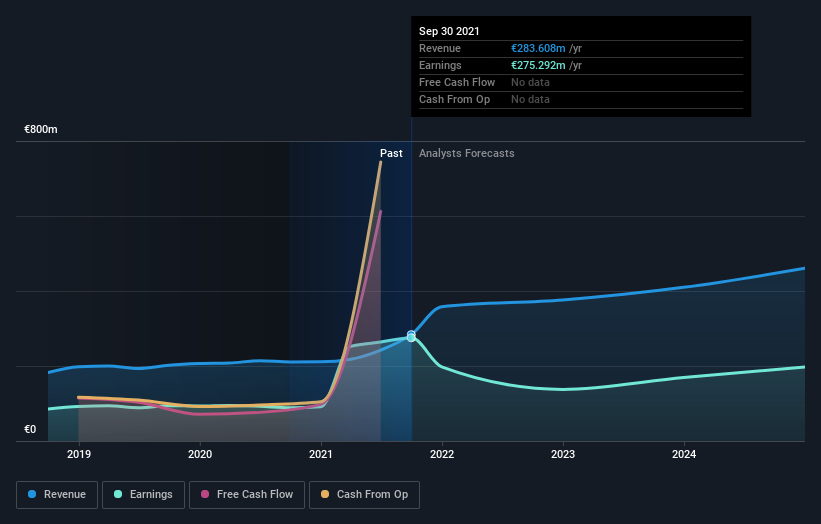Click the teal Earnings legend dot
The image size is (821, 524).
pyautogui.click(x=118, y=494)
